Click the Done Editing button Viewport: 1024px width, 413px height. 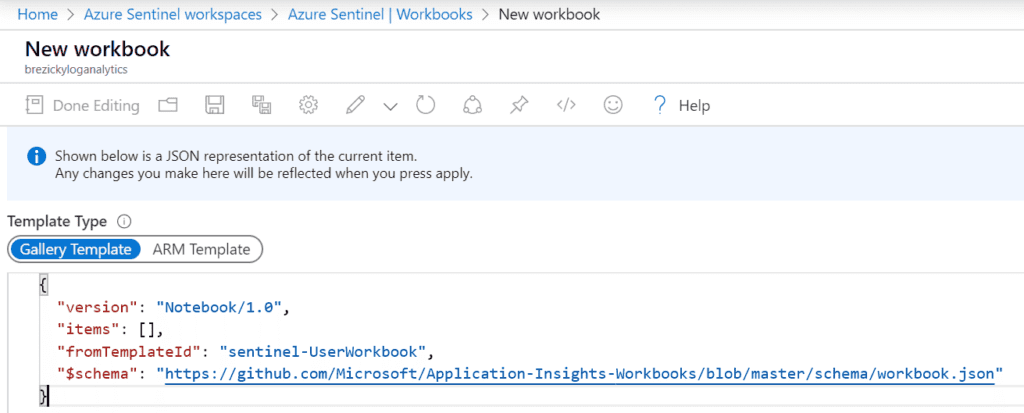(x=82, y=105)
